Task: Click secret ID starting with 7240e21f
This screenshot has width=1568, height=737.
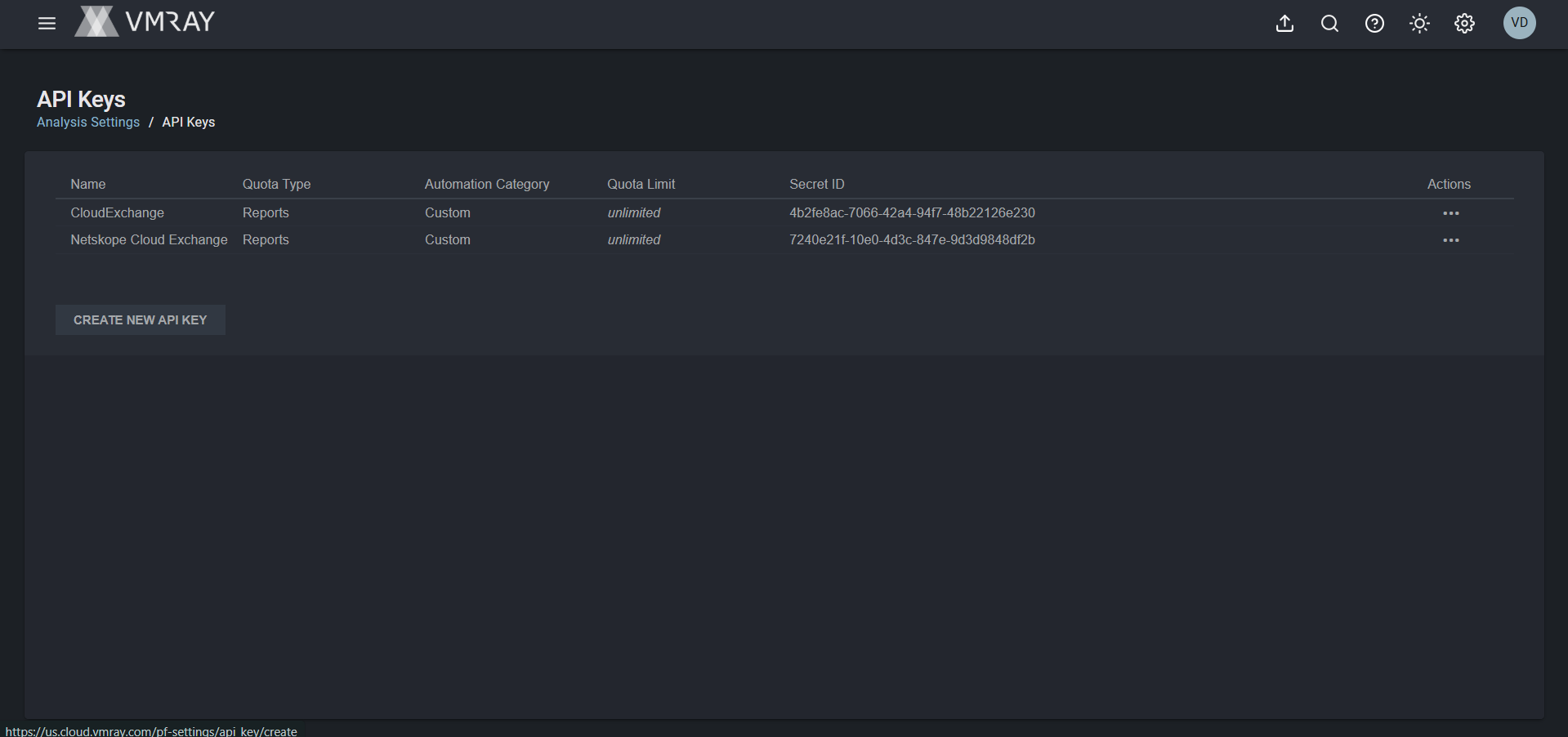Action: click(913, 239)
